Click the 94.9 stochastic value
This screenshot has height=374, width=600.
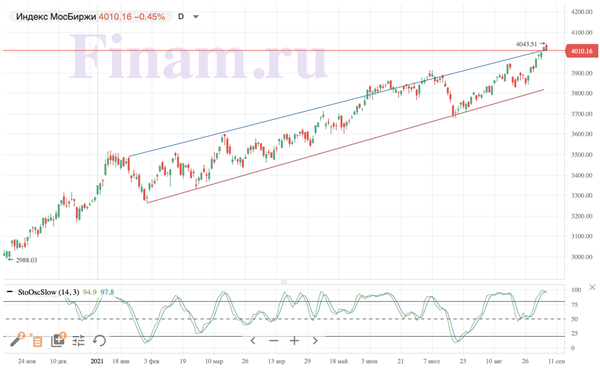pyautogui.click(x=90, y=292)
